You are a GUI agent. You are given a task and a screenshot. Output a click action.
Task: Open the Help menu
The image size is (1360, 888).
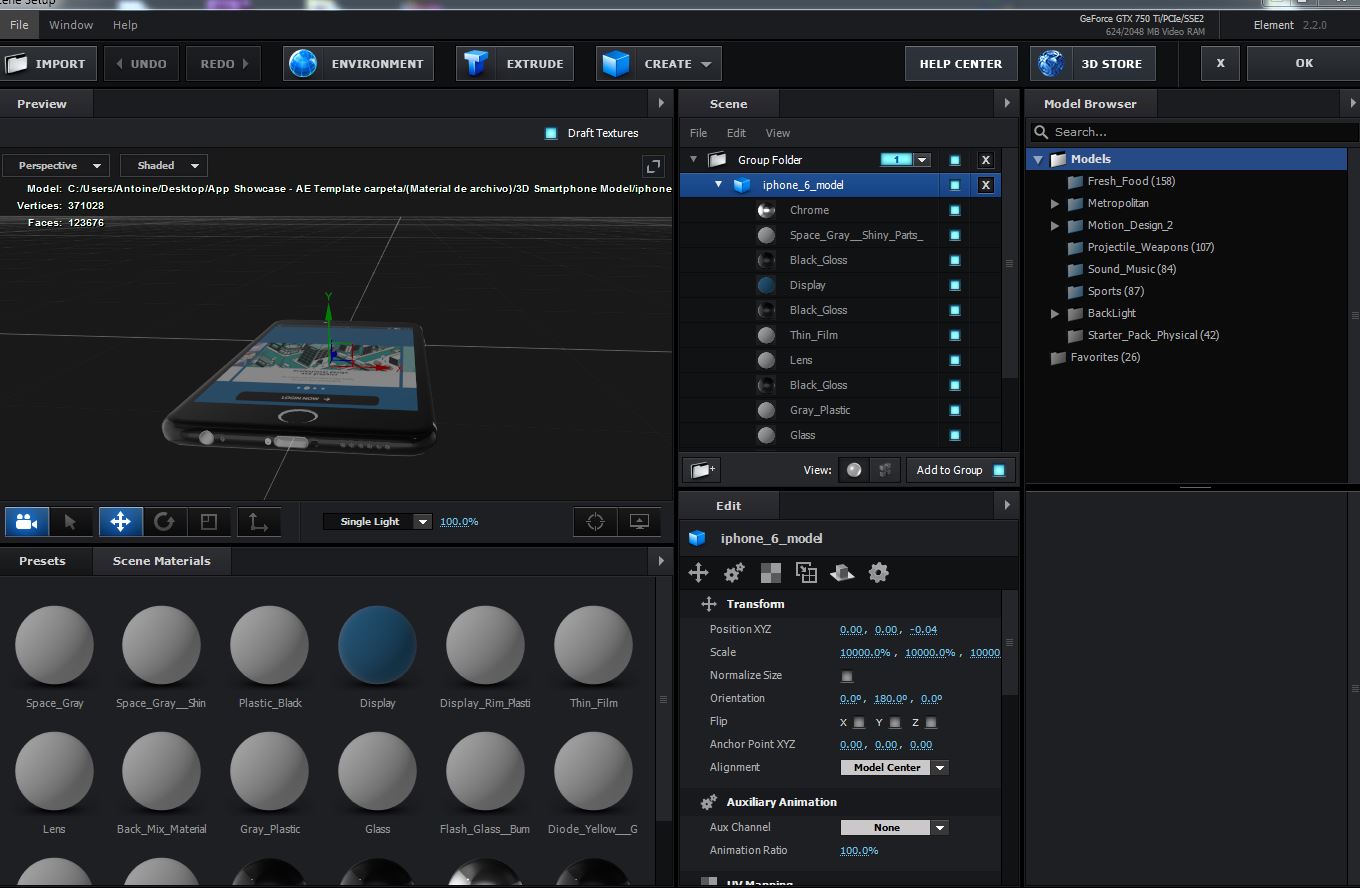(125, 25)
